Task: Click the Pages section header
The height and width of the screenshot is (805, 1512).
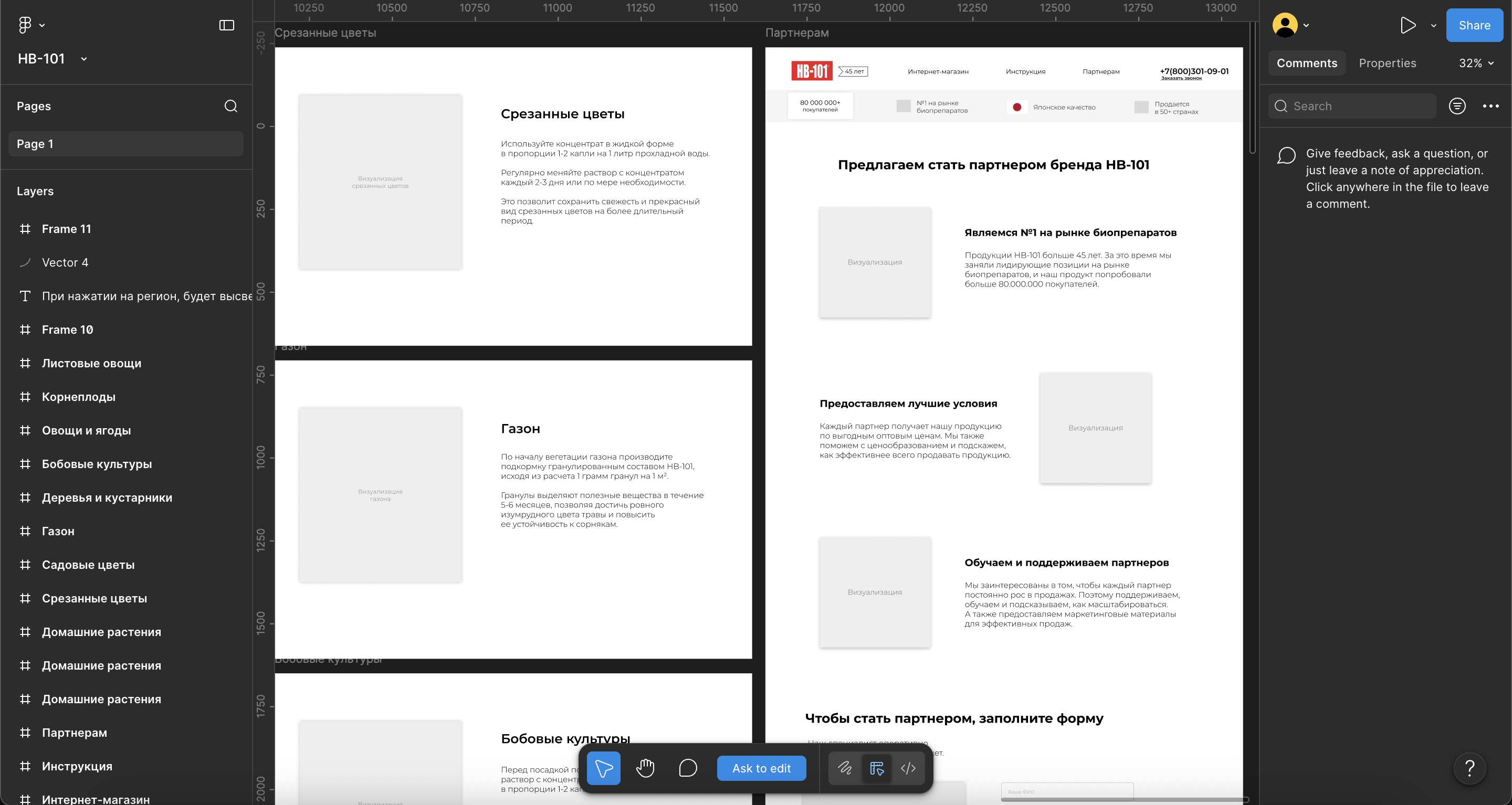Action: [34, 106]
